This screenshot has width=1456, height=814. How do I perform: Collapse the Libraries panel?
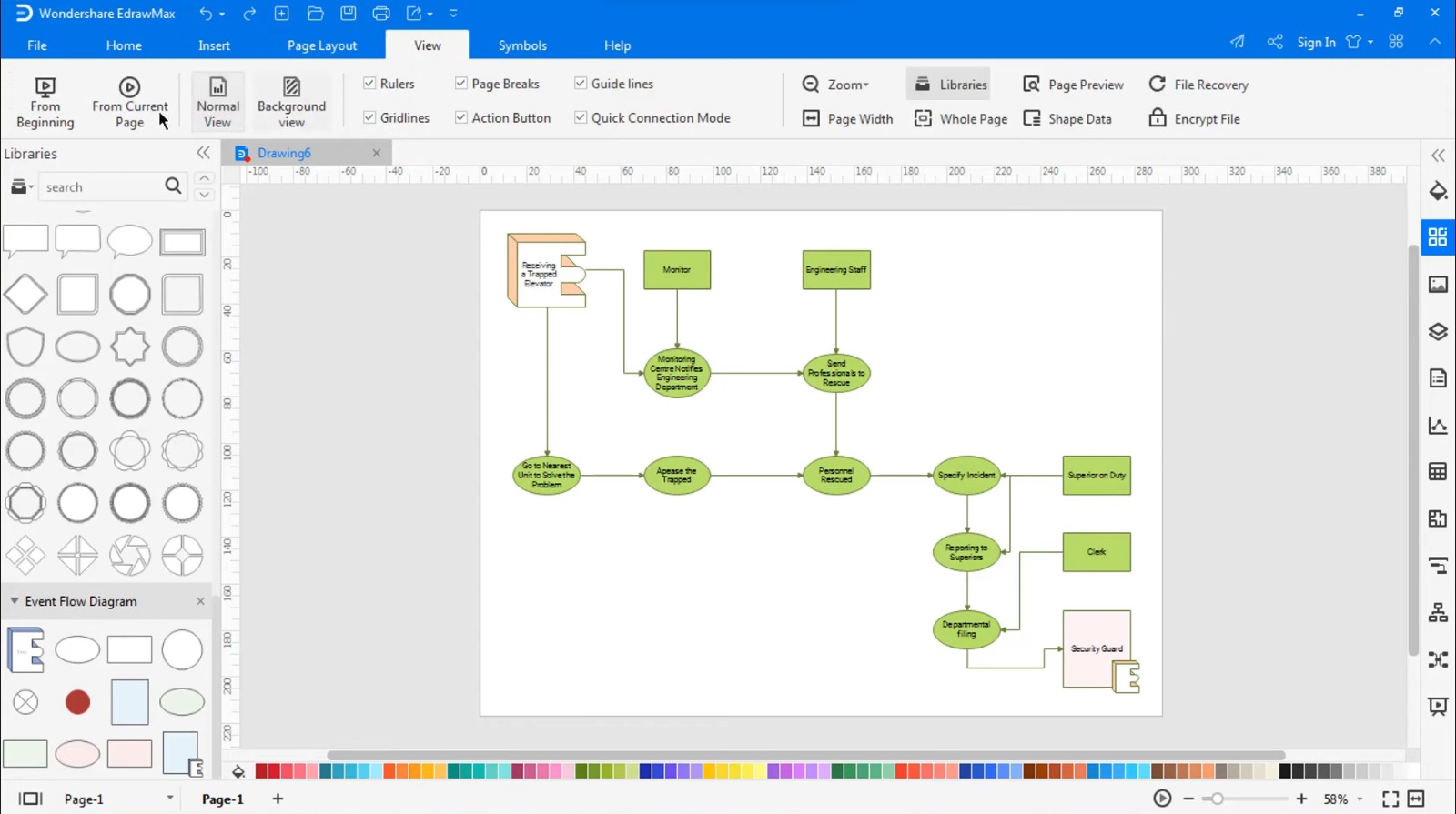pyautogui.click(x=203, y=153)
